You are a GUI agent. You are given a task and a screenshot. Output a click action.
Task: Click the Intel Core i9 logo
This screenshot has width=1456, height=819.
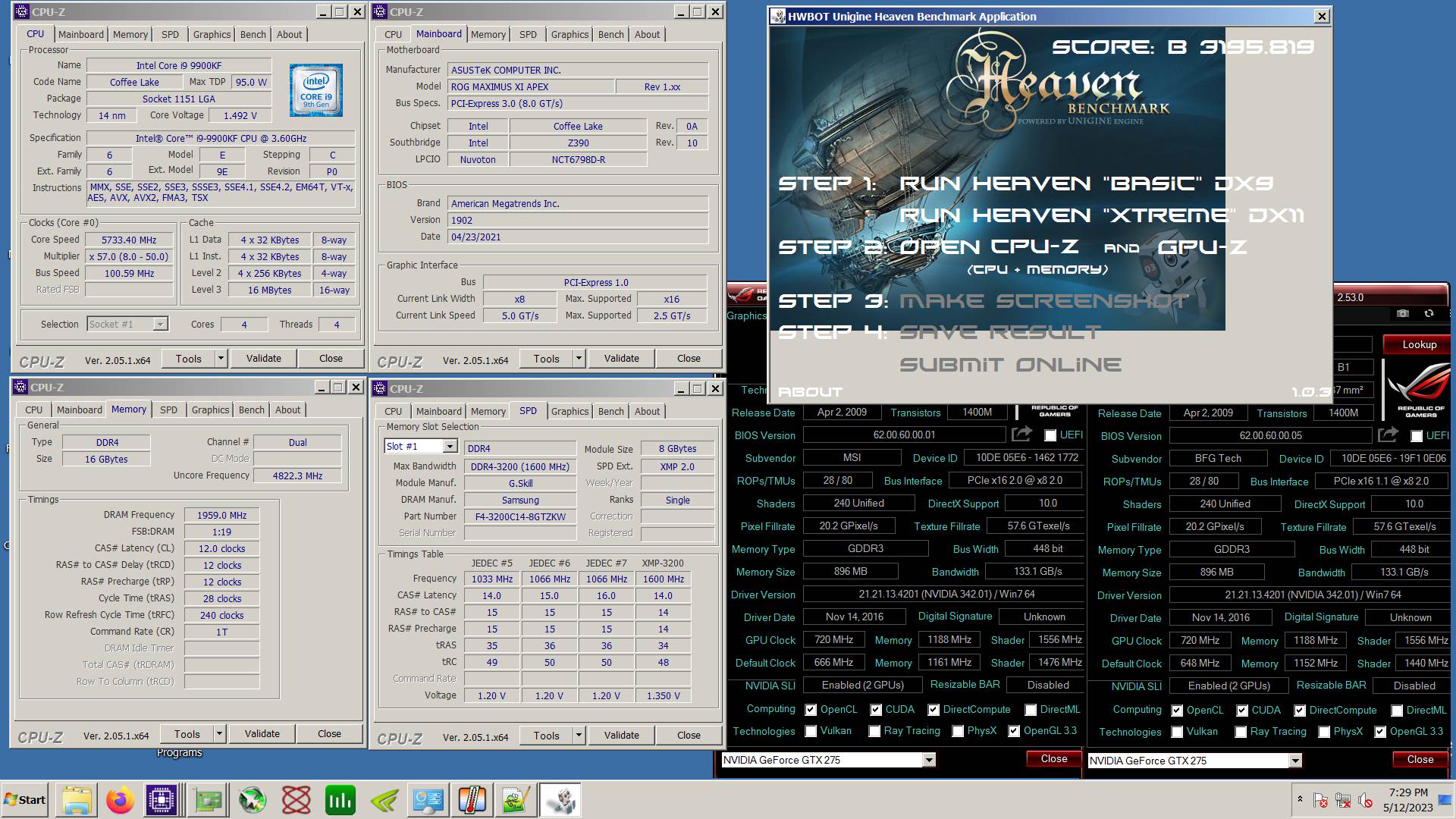[x=316, y=90]
